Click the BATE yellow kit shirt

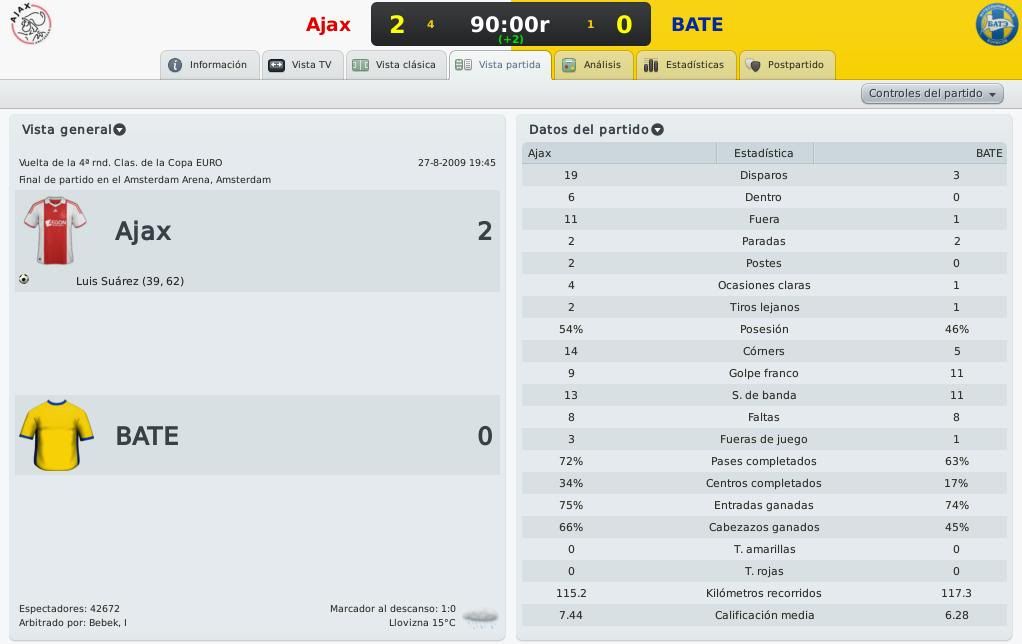(x=56, y=435)
